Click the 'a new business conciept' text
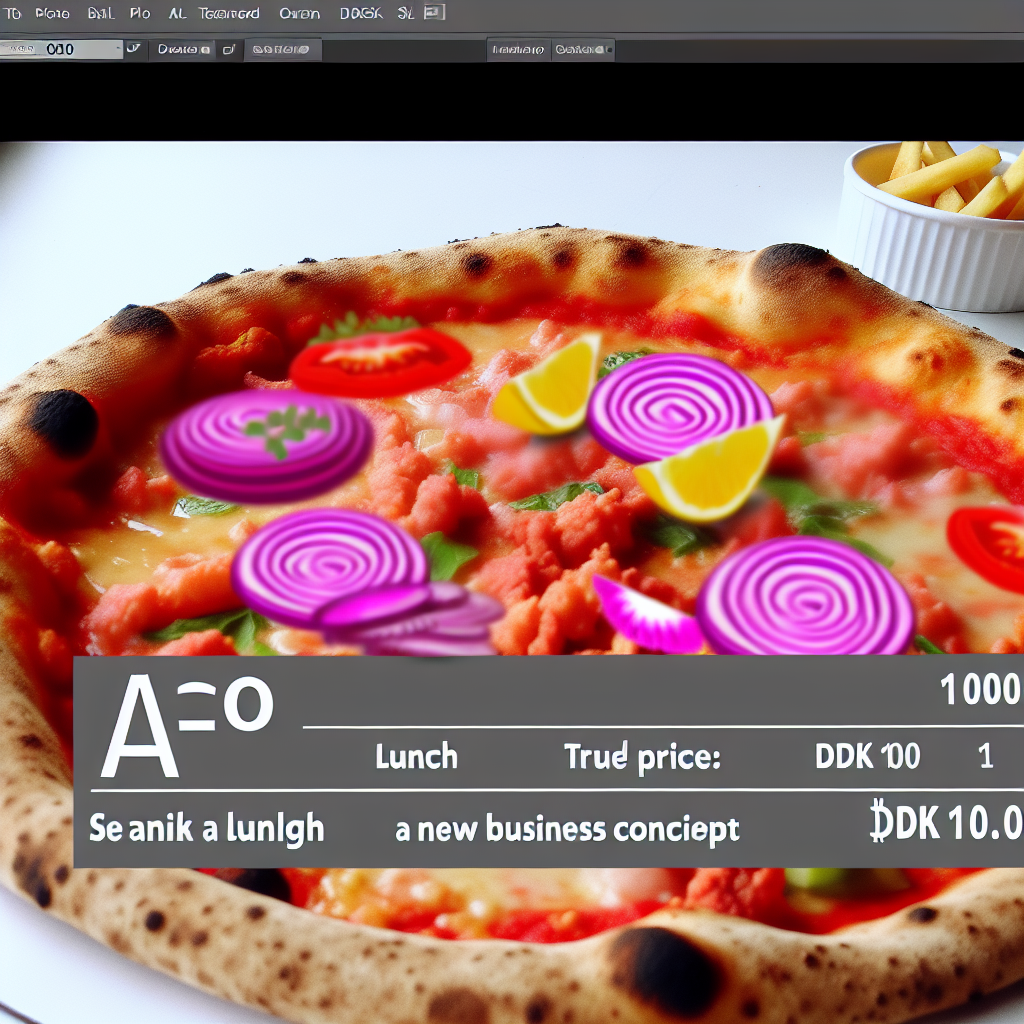Screen dimensions: 1024x1024 point(567,830)
